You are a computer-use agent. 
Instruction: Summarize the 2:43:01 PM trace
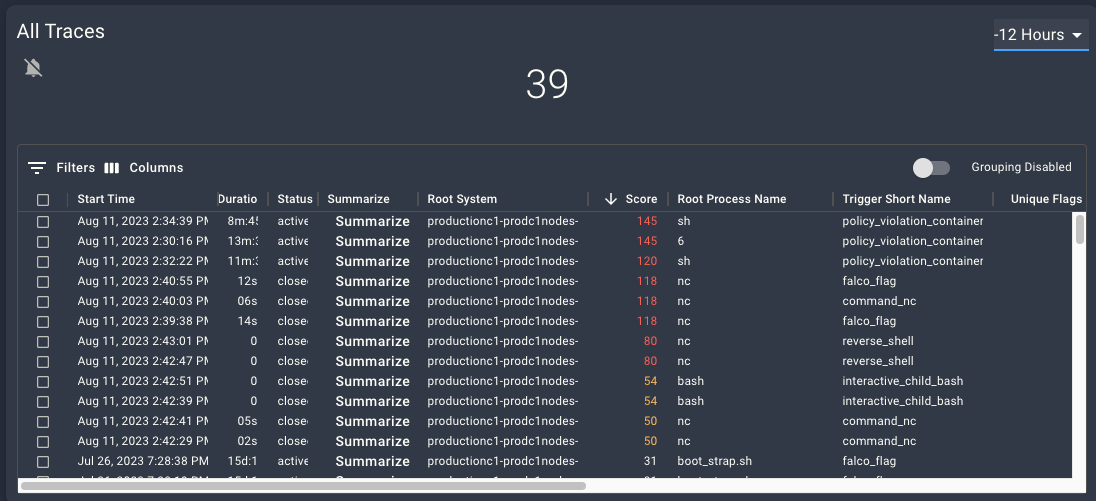[373, 342]
